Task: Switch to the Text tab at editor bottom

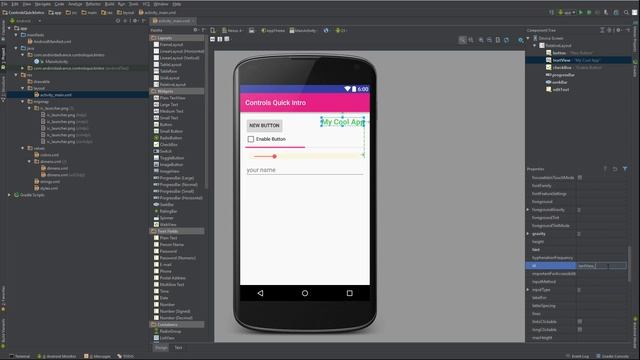Action: (x=178, y=348)
